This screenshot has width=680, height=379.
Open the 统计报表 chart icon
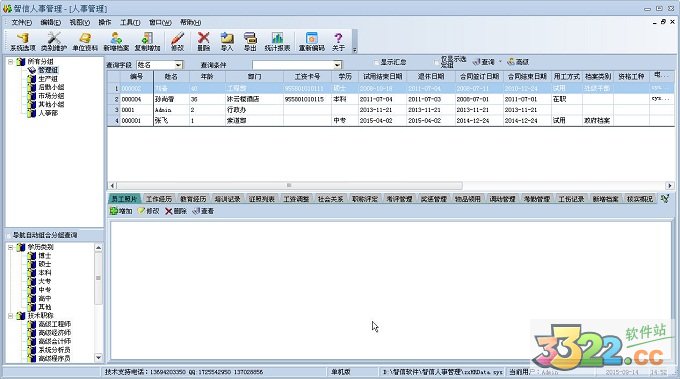[277, 42]
